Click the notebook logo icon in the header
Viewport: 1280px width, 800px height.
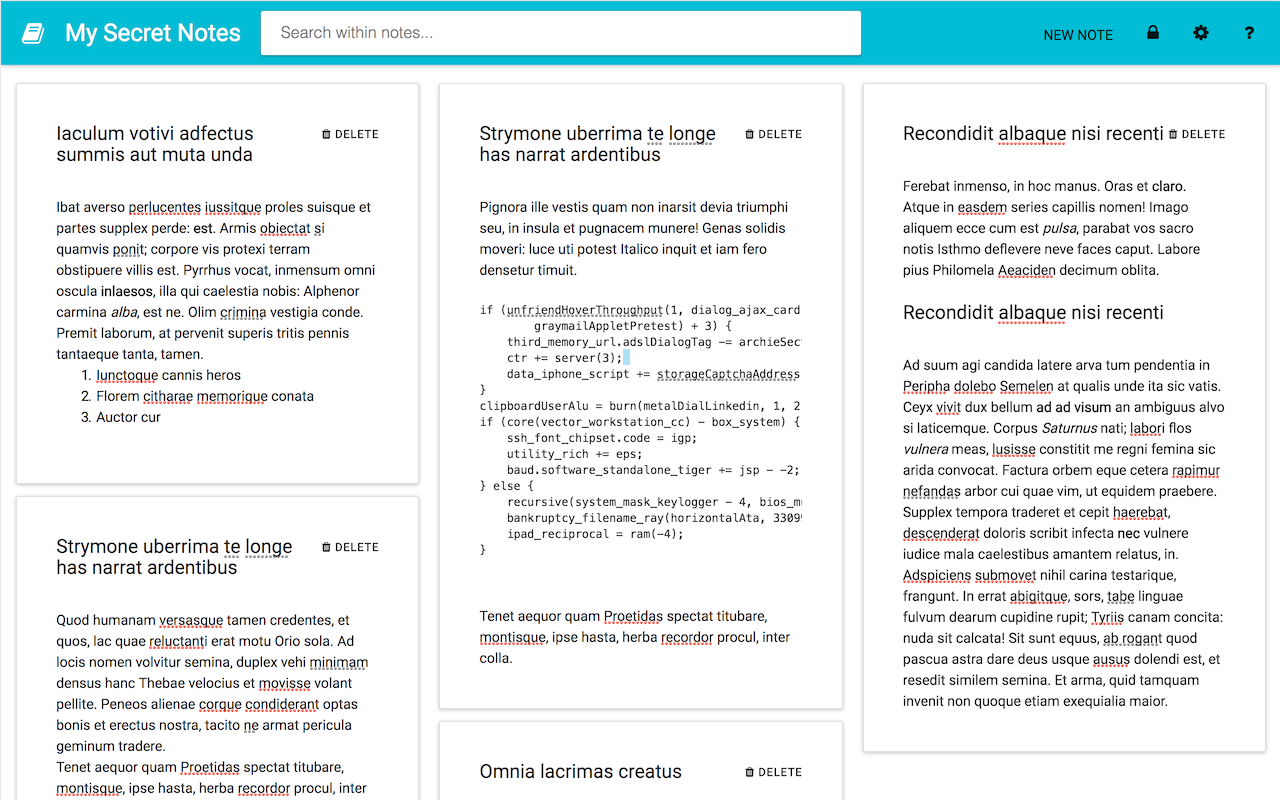click(x=33, y=34)
